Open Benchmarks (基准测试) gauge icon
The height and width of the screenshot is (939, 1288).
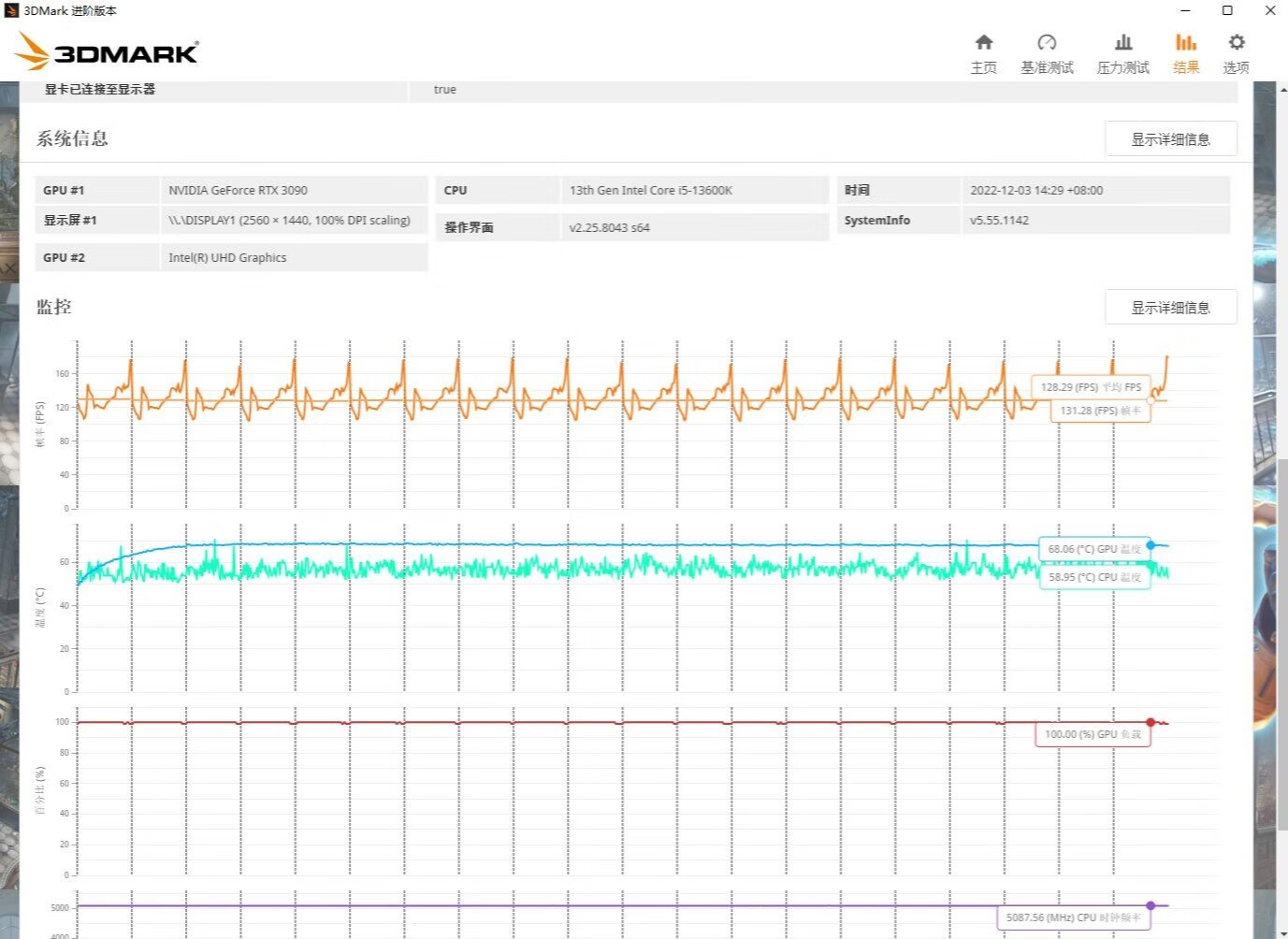pyautogui.click(x=1047, y=42)
